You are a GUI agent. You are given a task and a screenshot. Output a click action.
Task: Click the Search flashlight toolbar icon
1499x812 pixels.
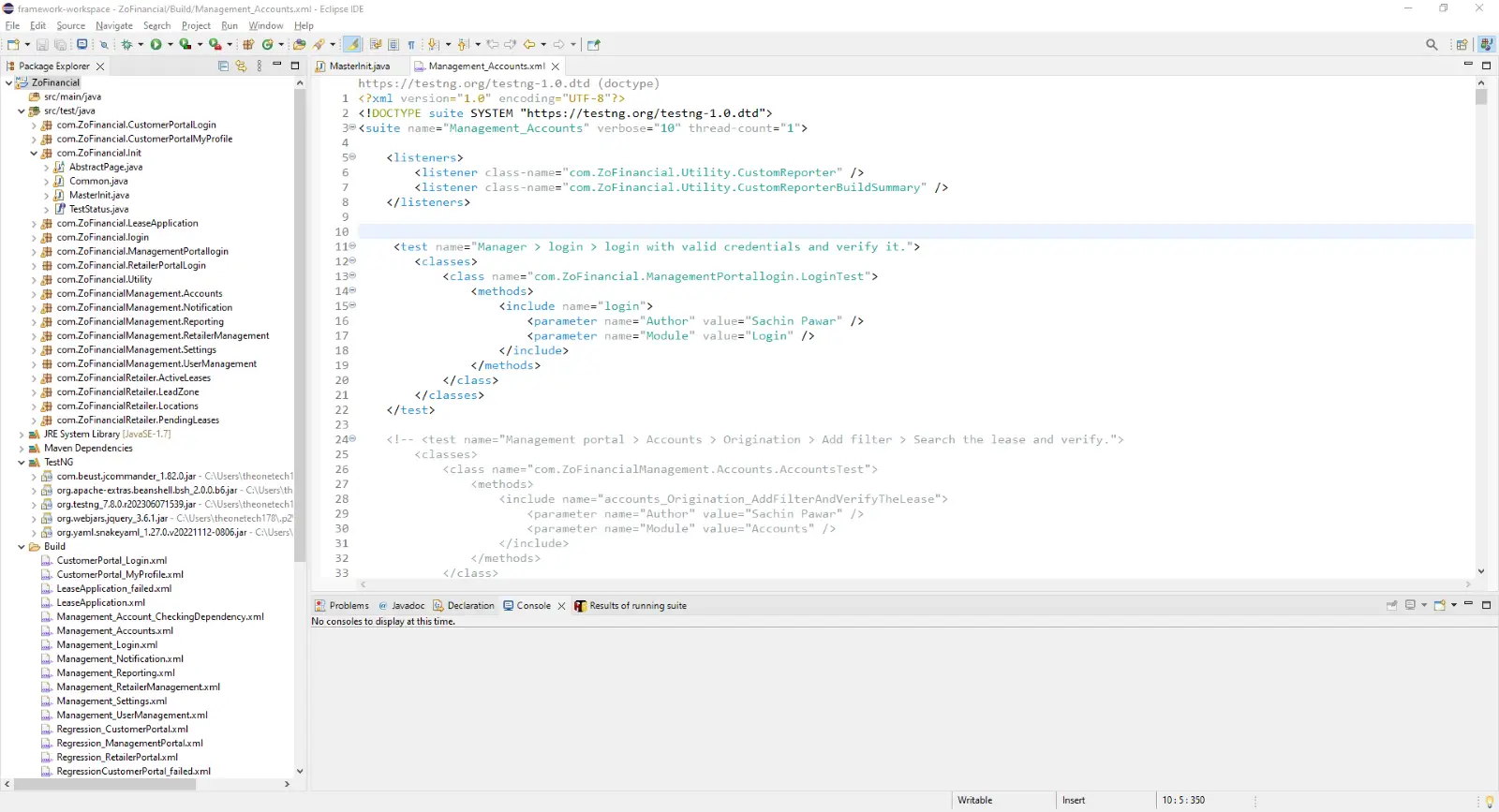point(319,44)
